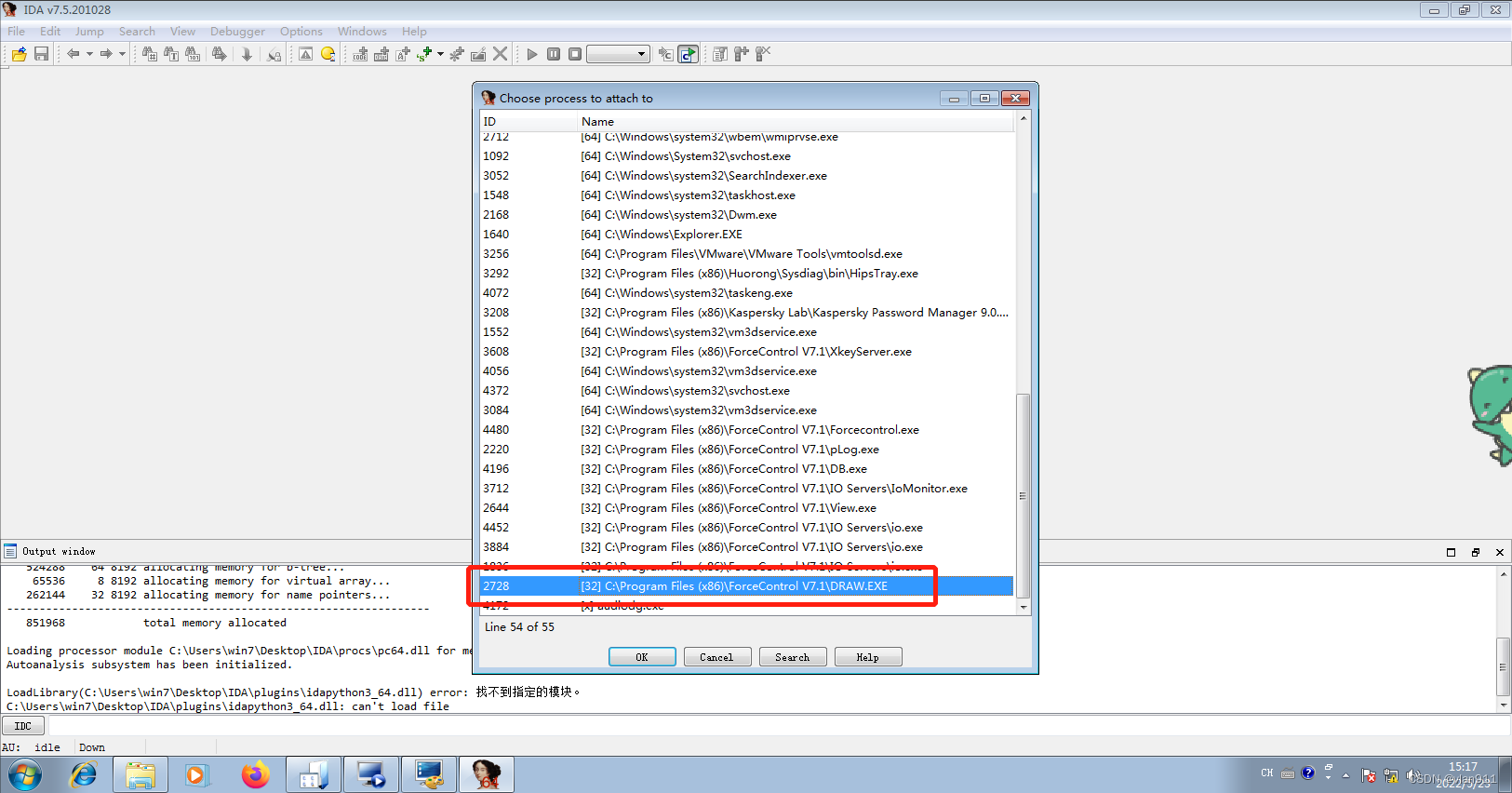Image resolution: width=1512 pixels, height=793 pixels.
Task: Select the HipsTray.exe process row
Action: pos(746,274)
